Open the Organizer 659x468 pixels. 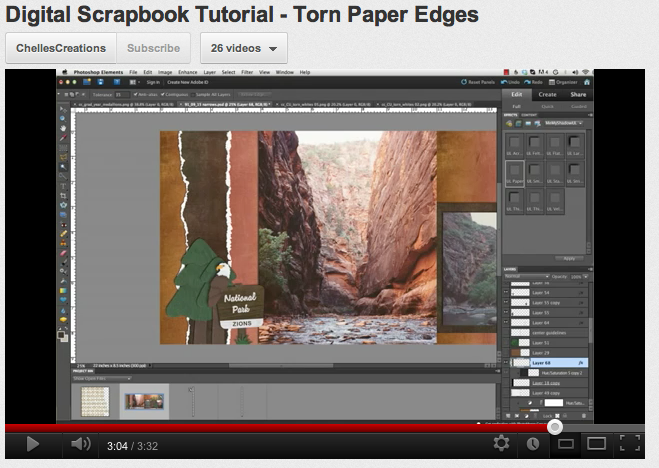pos(563,82)
